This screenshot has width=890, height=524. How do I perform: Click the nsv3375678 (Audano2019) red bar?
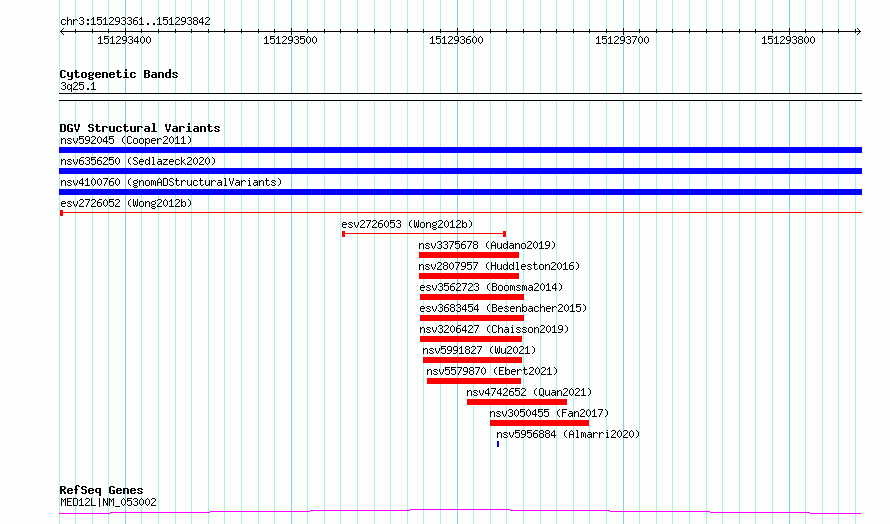point(469,255)
